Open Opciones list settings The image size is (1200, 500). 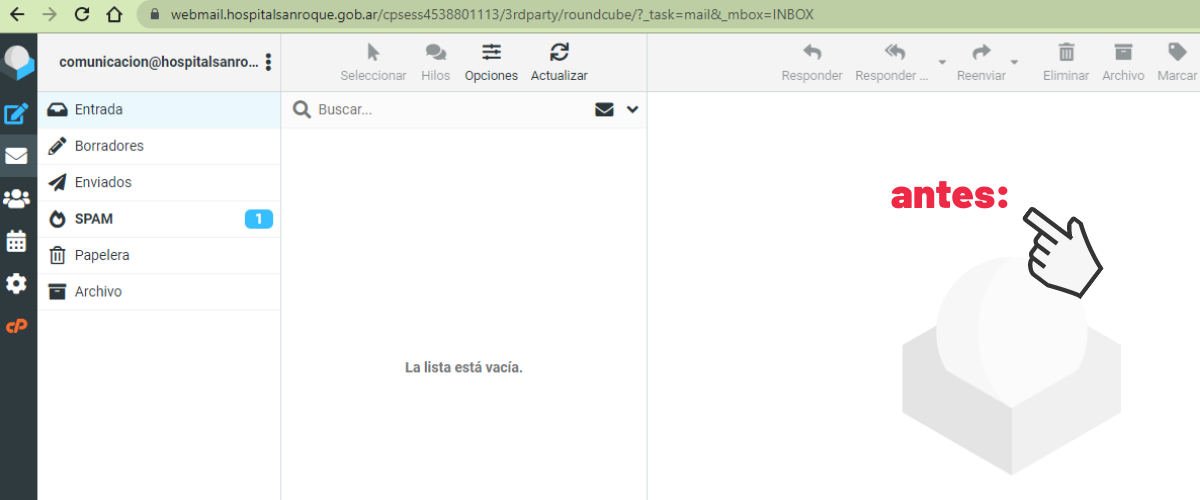[491, 62]
